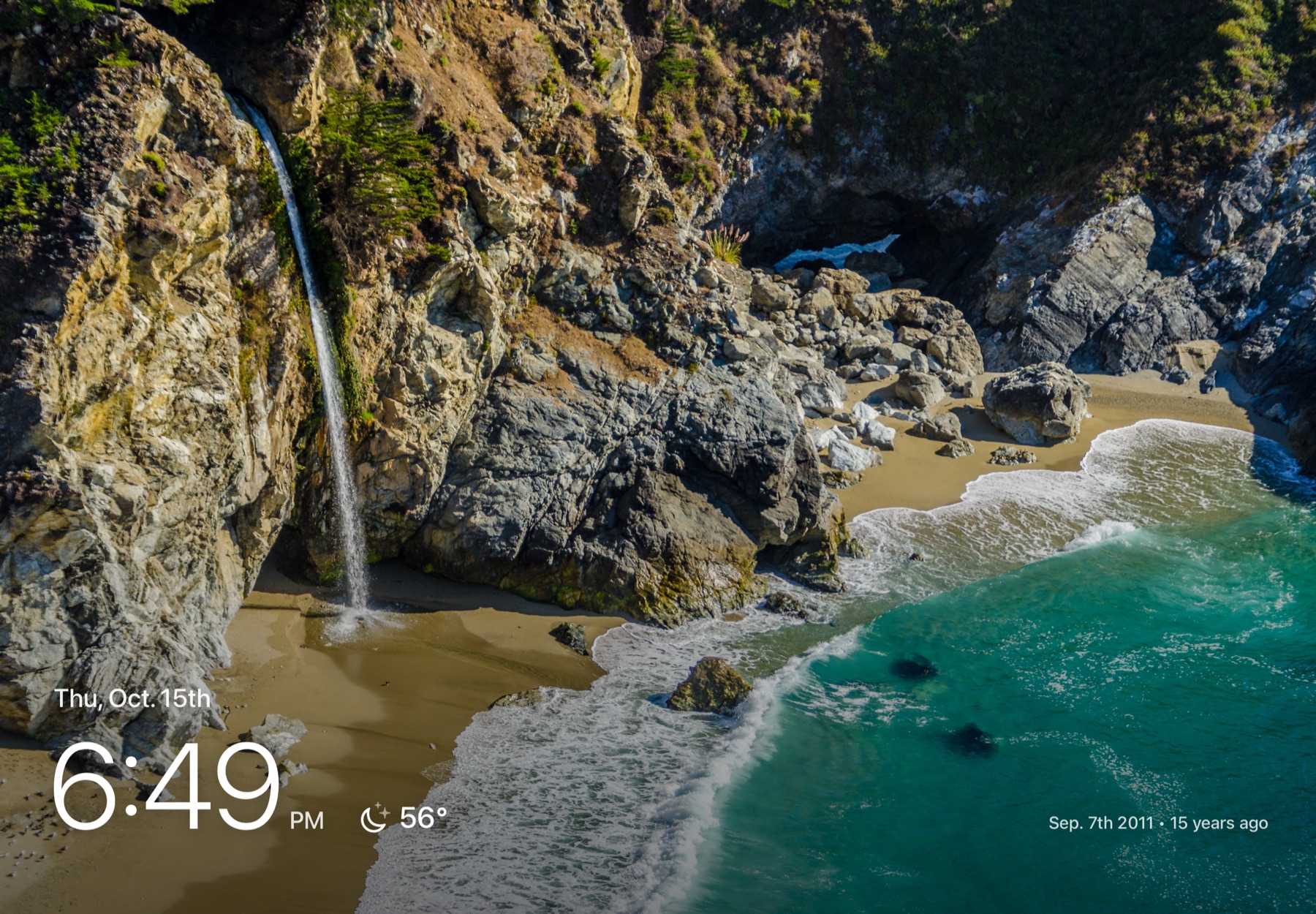
Task: Click the "15 years ago" caption text
Action: pos(1219,823)
